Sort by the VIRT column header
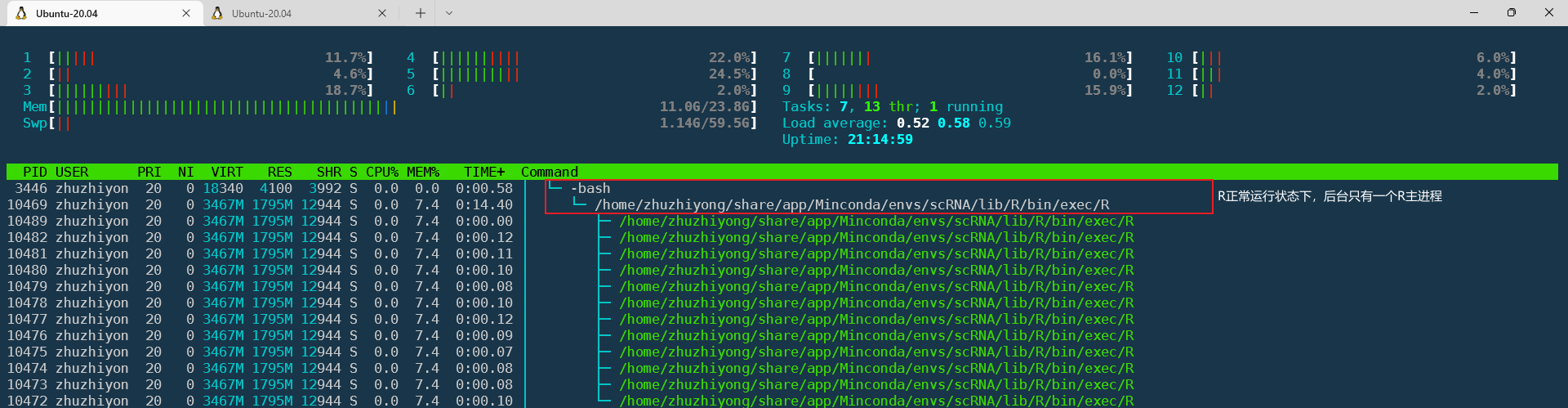 click(x=227, y=172)
